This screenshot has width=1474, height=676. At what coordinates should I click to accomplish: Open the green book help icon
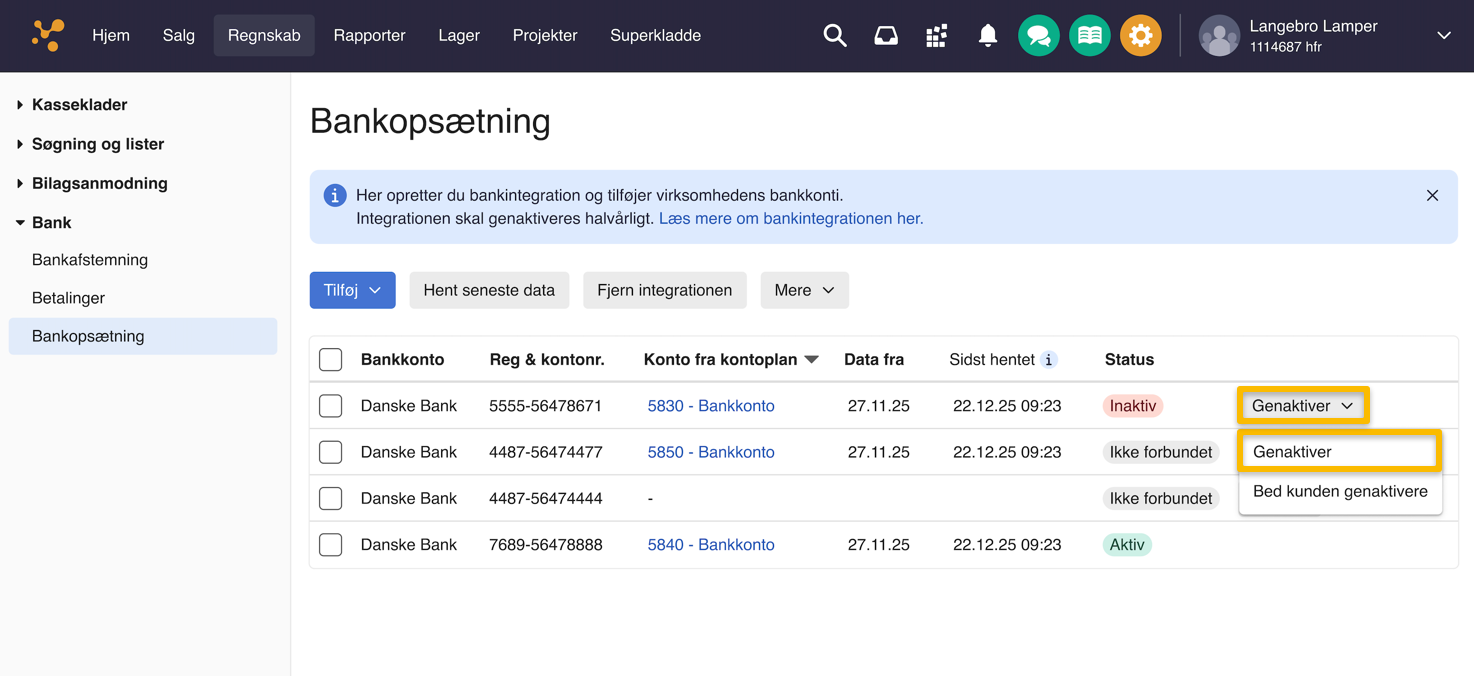click(1090, 36)
